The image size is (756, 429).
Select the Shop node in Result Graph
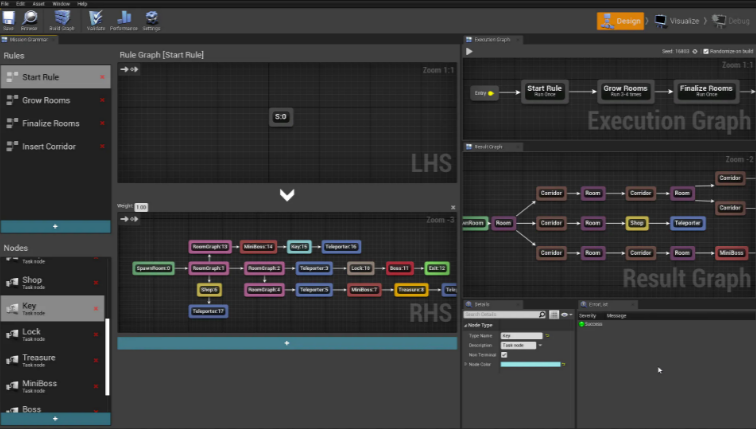(x=636, y=223)
